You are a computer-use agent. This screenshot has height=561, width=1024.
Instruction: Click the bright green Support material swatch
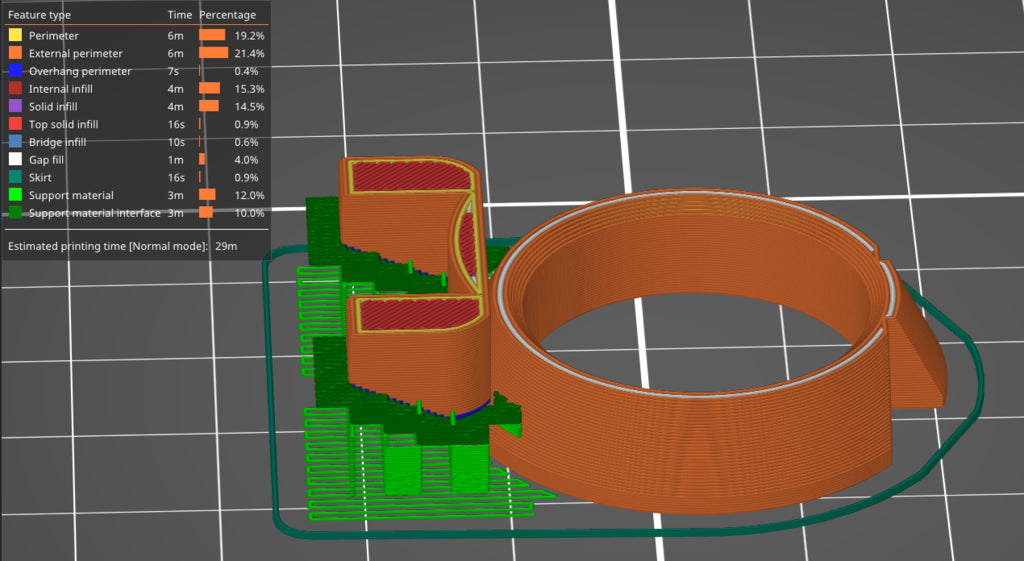point(15,195)
